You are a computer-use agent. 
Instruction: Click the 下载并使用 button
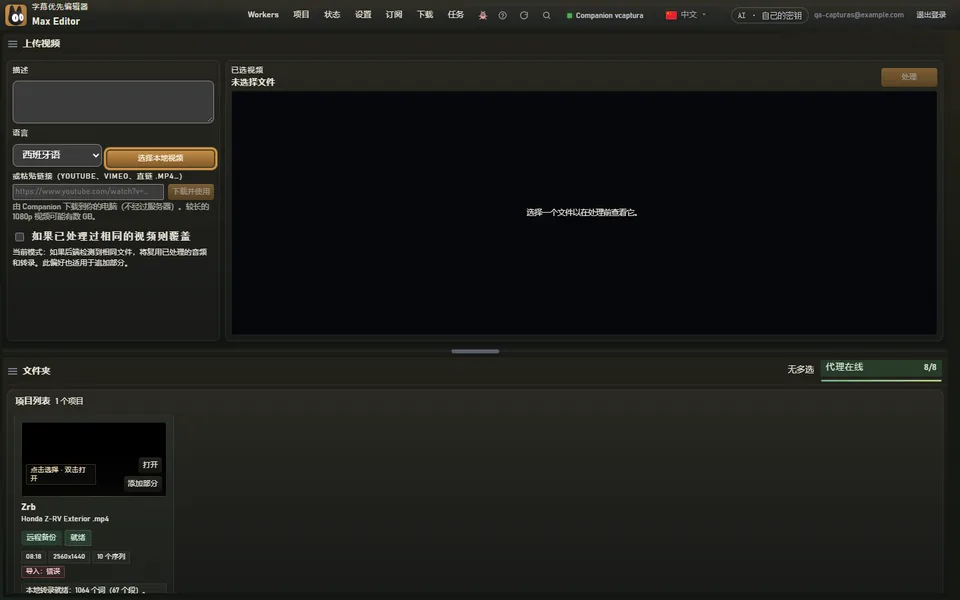[191, 192]
